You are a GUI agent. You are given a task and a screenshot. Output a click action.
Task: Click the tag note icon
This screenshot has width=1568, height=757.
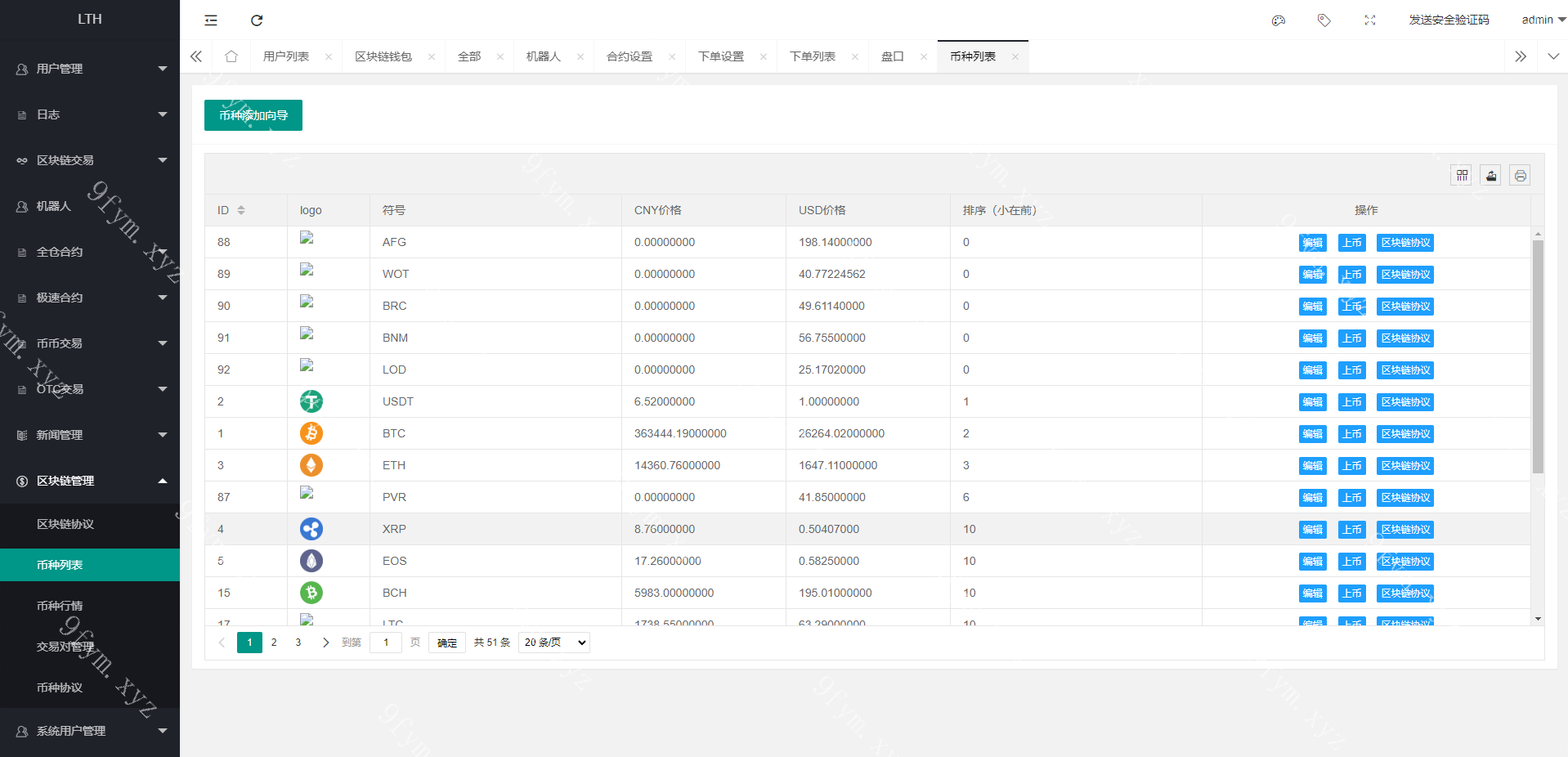pyautogui.click(x=1324, y=20)
